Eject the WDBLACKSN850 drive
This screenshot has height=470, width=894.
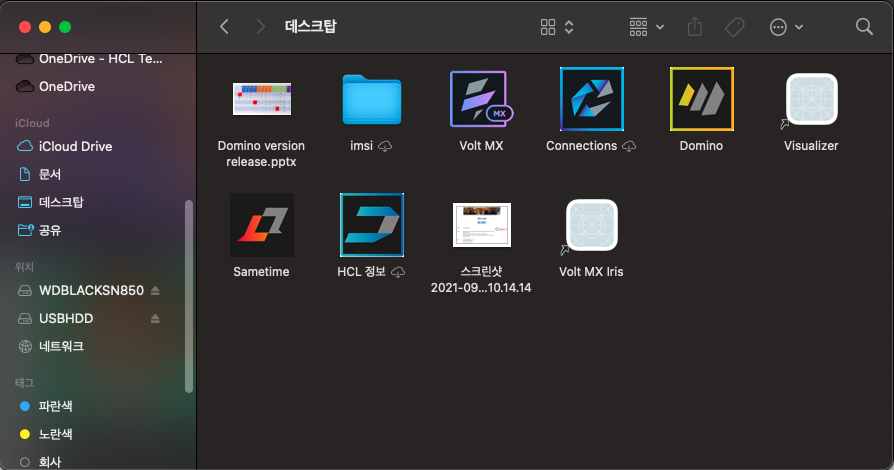[155, 290]
